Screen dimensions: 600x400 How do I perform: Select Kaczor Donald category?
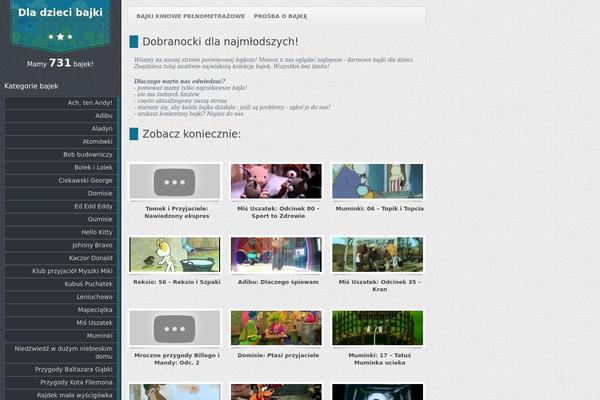(61, 258)
